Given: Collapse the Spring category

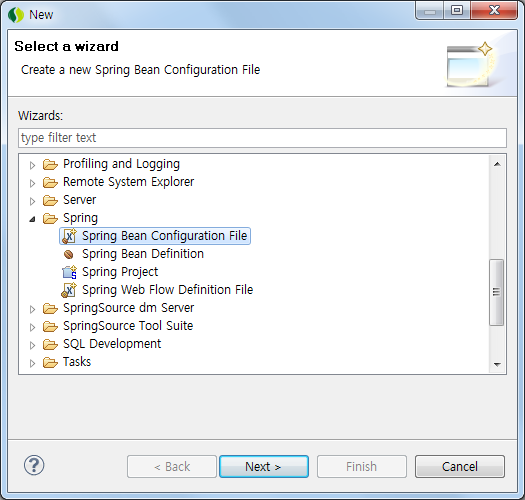Looking at the screenshot, I should (x=32, y=219).
